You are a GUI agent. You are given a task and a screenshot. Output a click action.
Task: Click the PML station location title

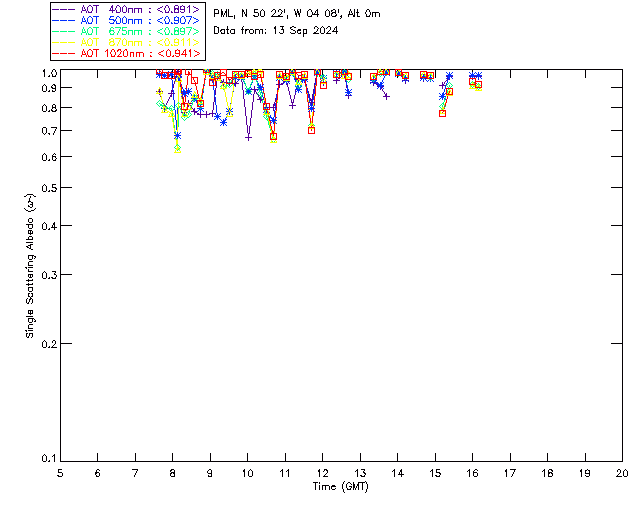pos(297,14)
